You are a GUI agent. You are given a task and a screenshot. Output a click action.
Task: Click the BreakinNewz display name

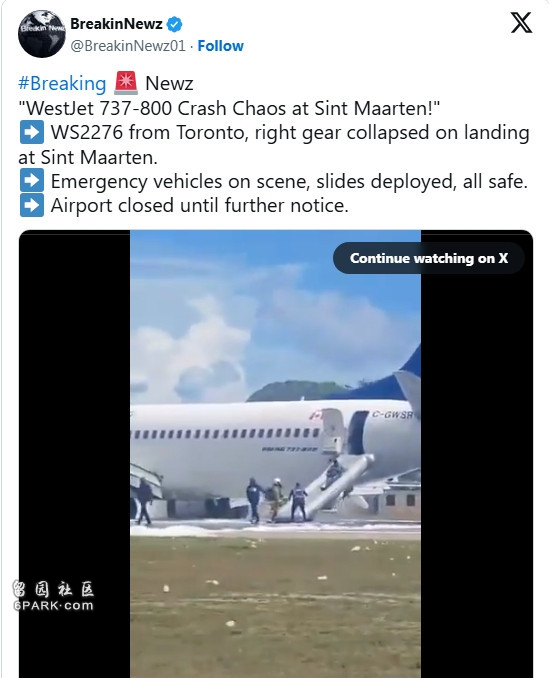[x=116, y=24]
